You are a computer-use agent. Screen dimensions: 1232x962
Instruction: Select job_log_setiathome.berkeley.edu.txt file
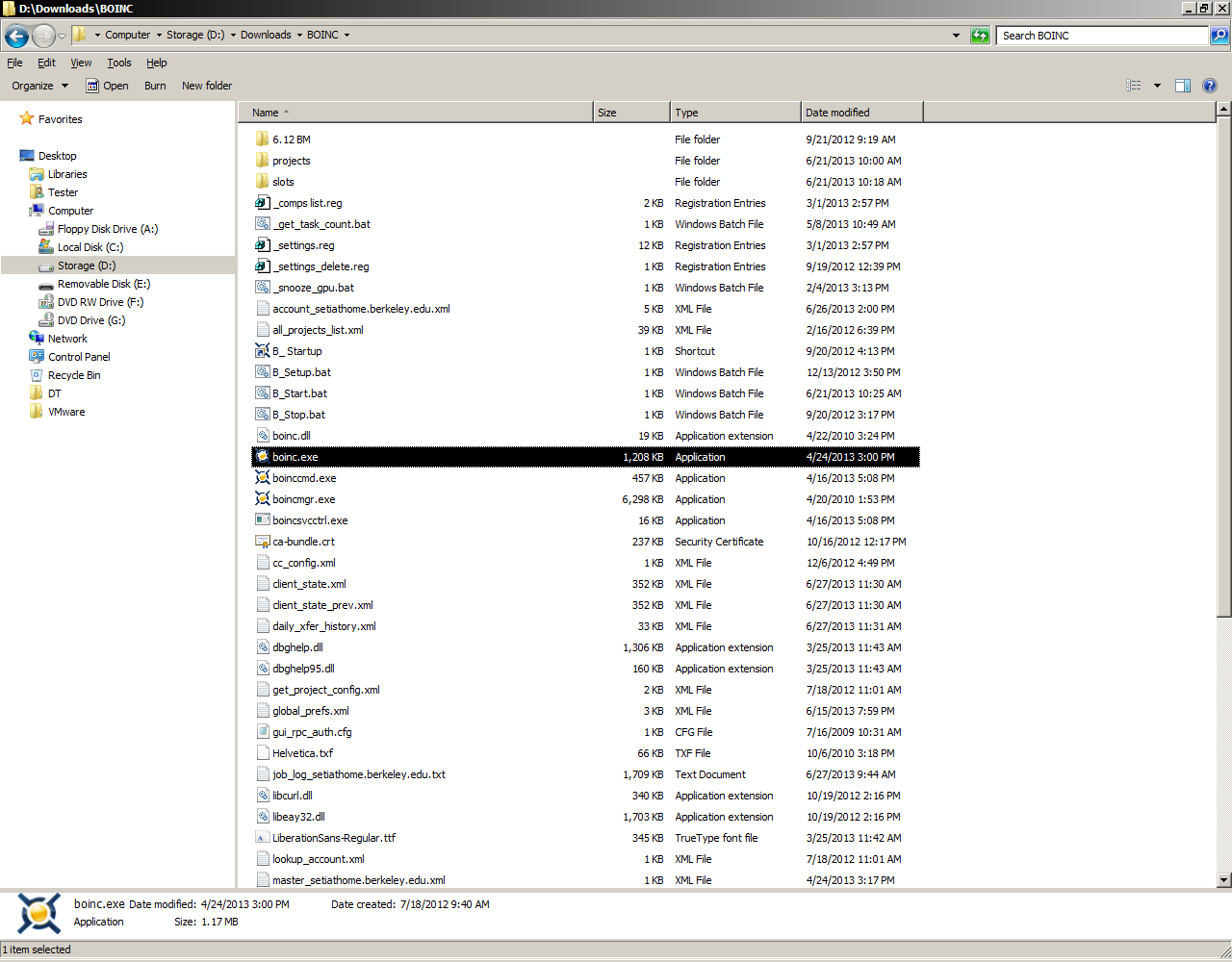[x=585, y=774]
